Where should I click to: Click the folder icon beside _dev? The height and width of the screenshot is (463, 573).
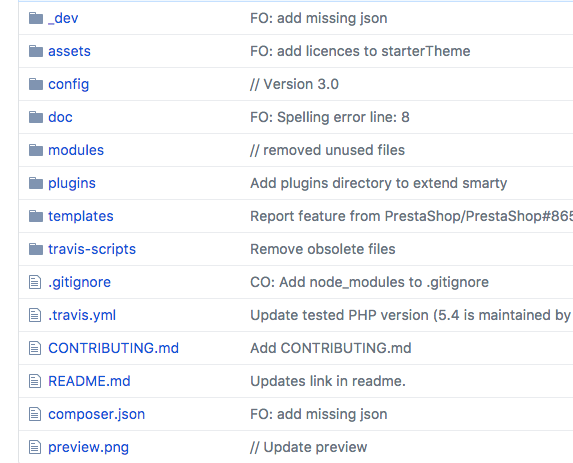pos(36,18)
